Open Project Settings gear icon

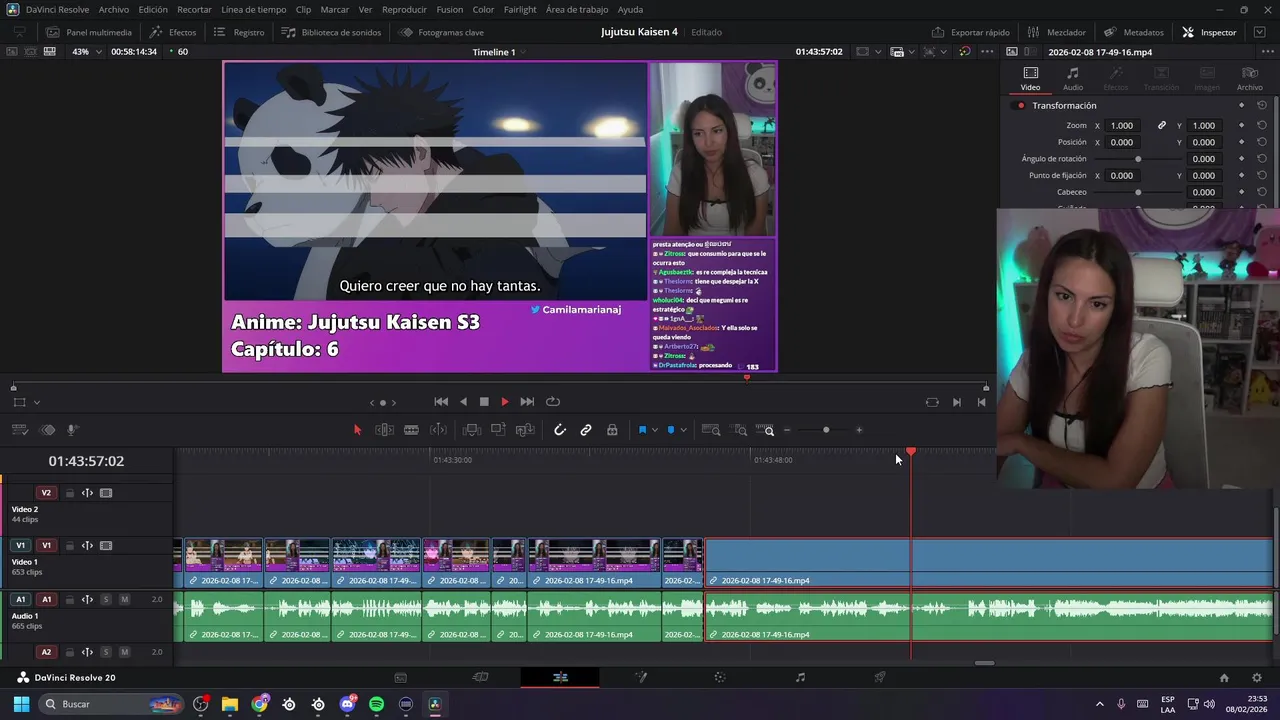tap(1257, 678)
